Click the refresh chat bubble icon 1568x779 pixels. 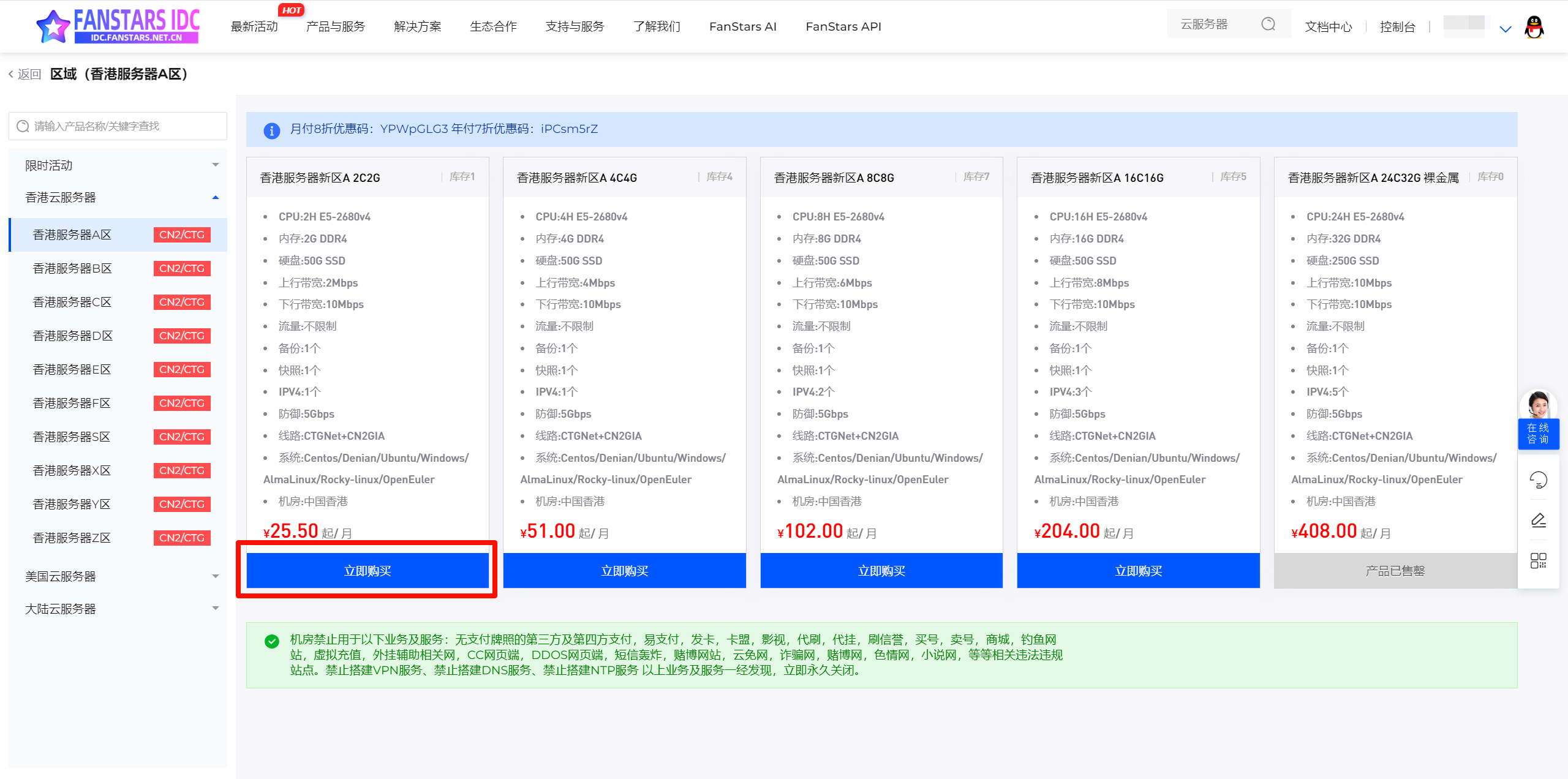(x=1538, y=480)
